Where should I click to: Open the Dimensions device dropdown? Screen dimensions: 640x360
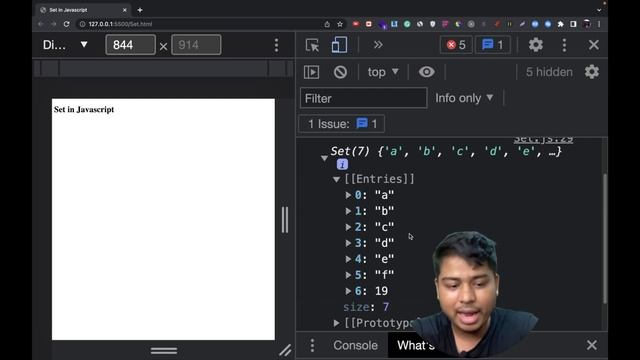click(x=65, y=44)
